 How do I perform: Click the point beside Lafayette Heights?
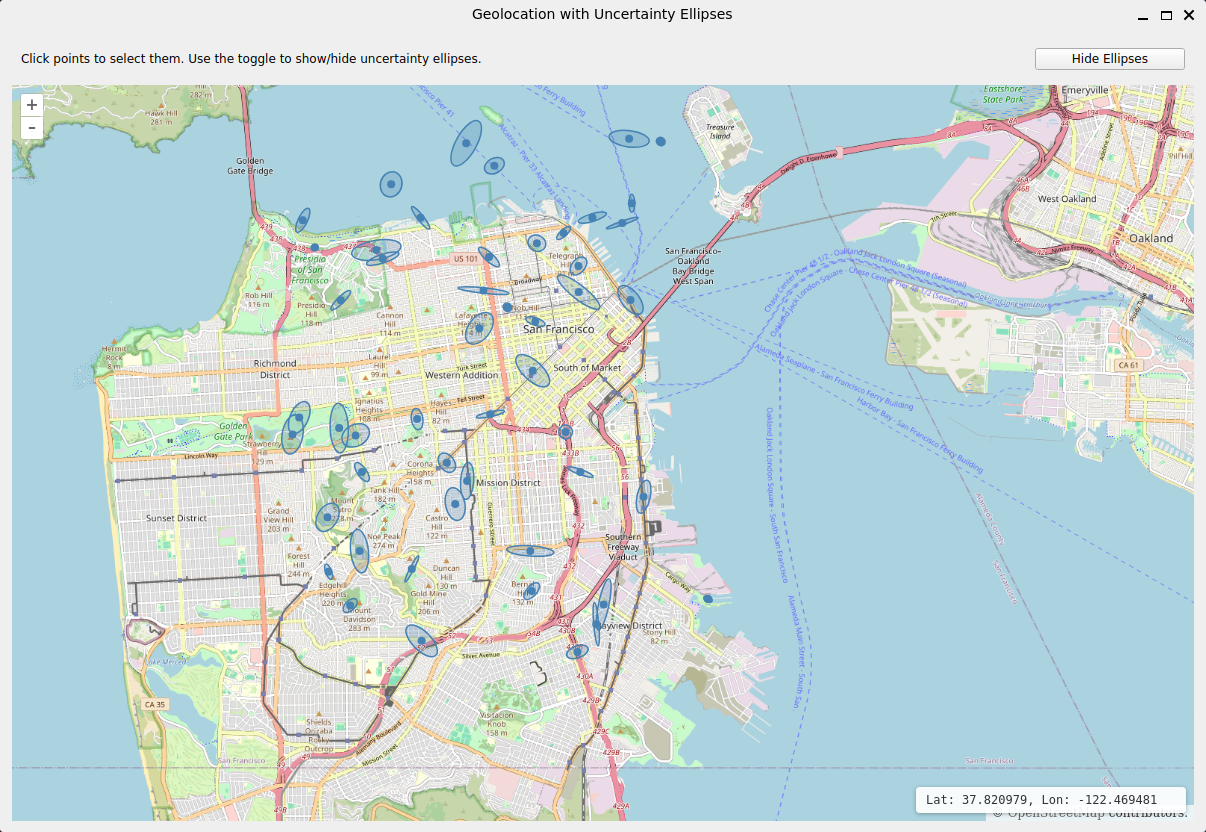point(480,327)
